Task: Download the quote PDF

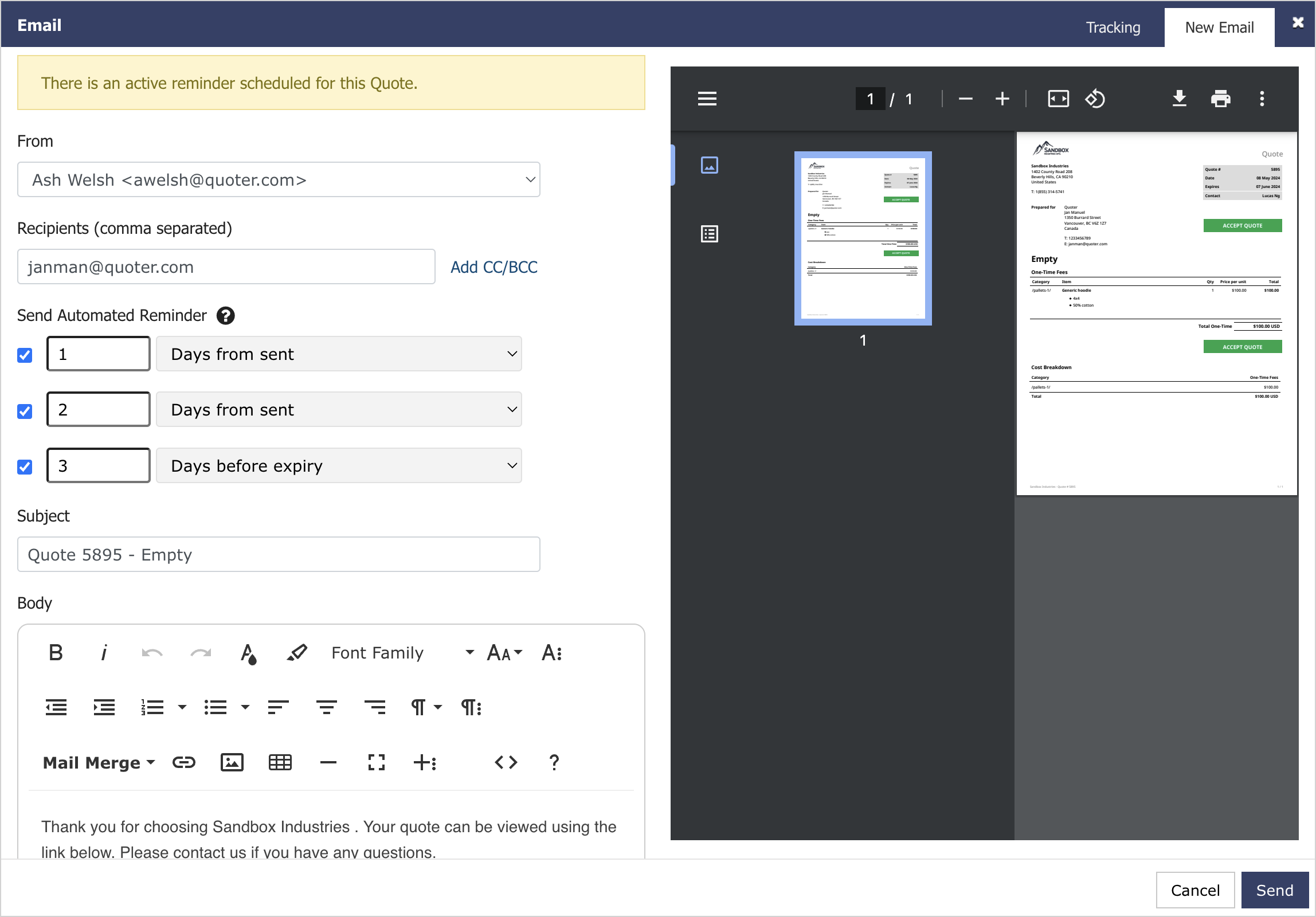Action: pos(1180,99)
